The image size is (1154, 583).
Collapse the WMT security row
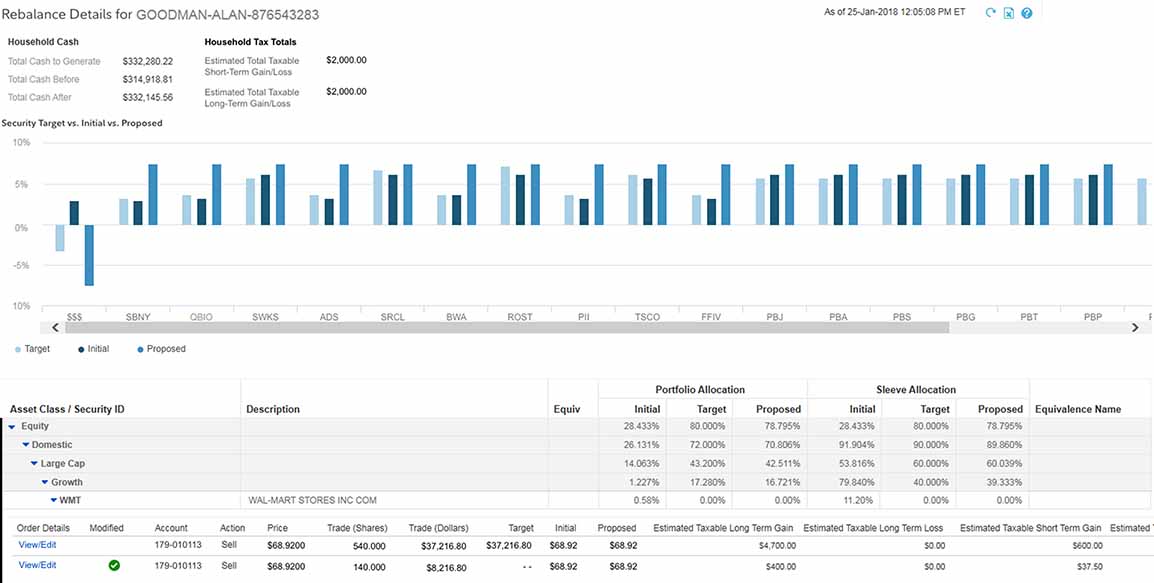click(x=53, y=500)
